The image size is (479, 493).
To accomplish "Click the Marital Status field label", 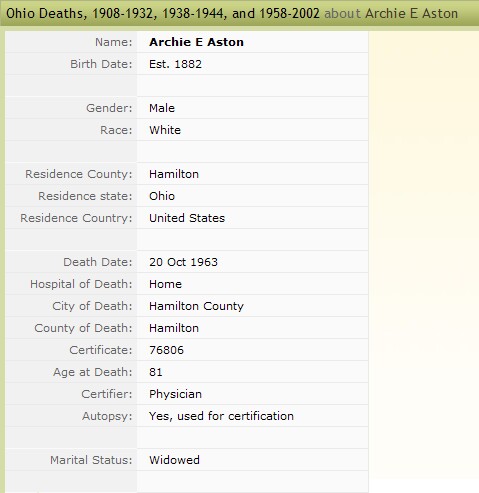I will coord(91,460).
